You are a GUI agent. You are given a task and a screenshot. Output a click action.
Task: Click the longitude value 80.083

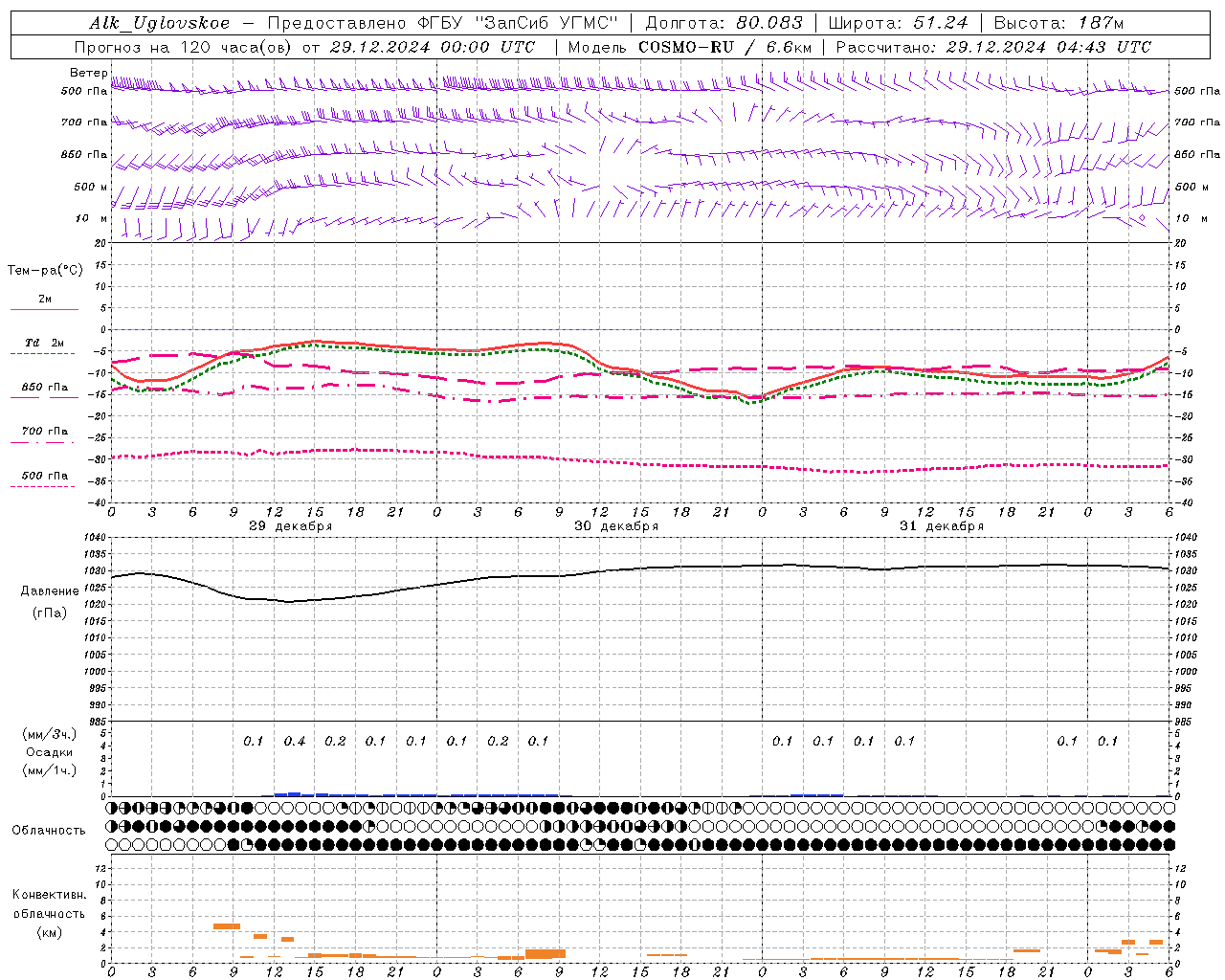[x=769, y=23]
